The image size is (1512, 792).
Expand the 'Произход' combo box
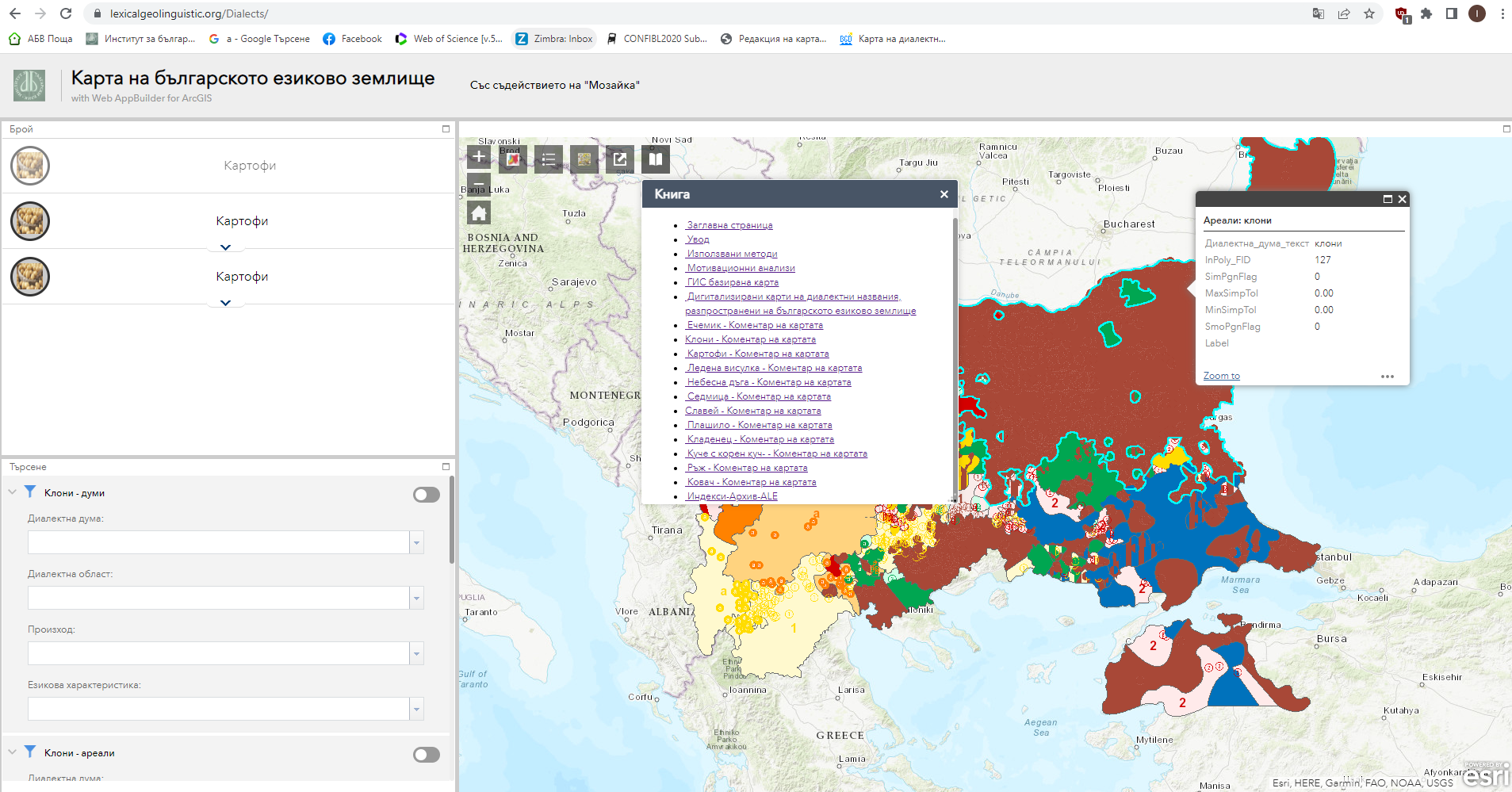click(416, 654)
